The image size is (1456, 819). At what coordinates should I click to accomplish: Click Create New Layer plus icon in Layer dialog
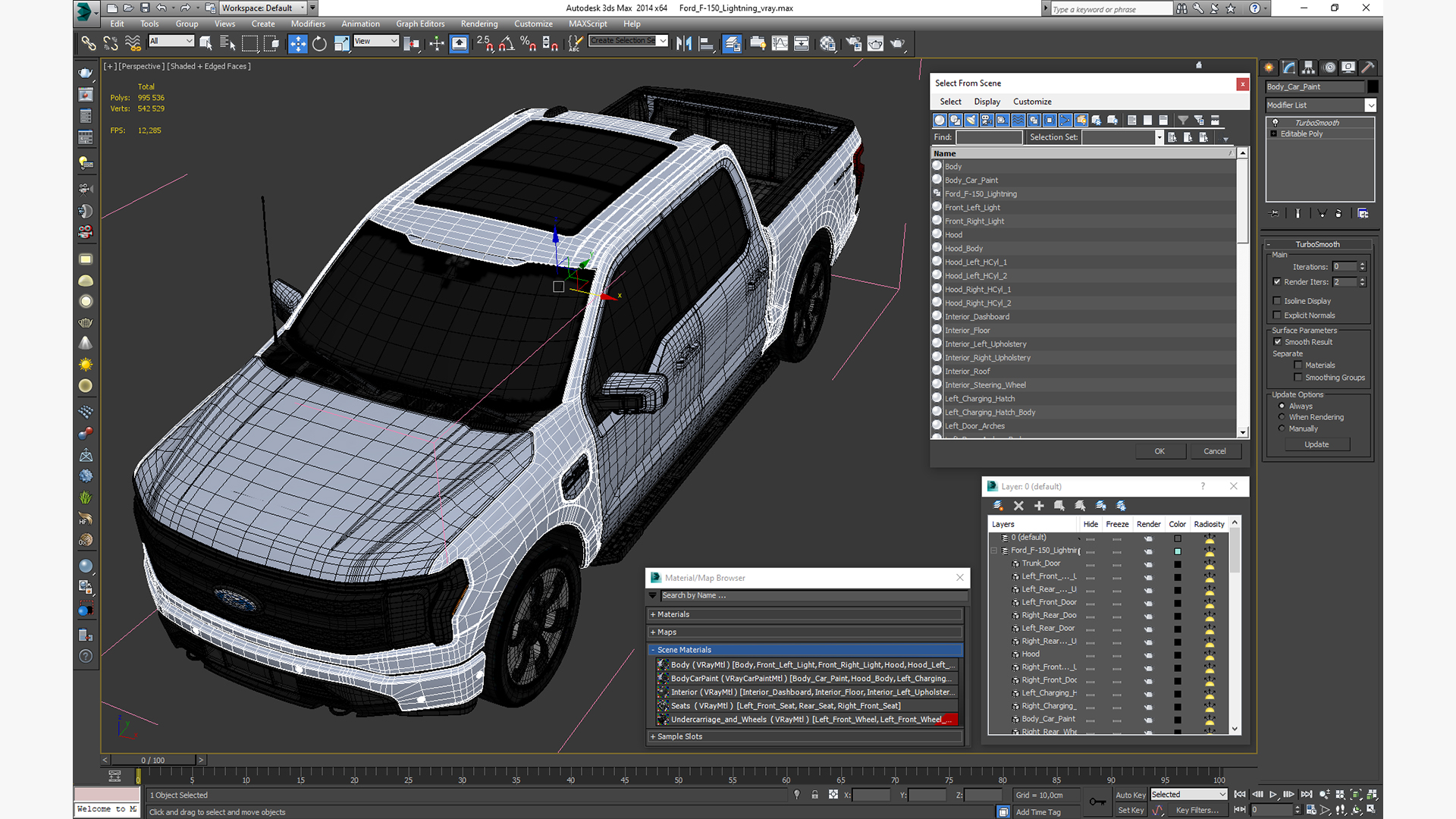(x=1039, y=505)
